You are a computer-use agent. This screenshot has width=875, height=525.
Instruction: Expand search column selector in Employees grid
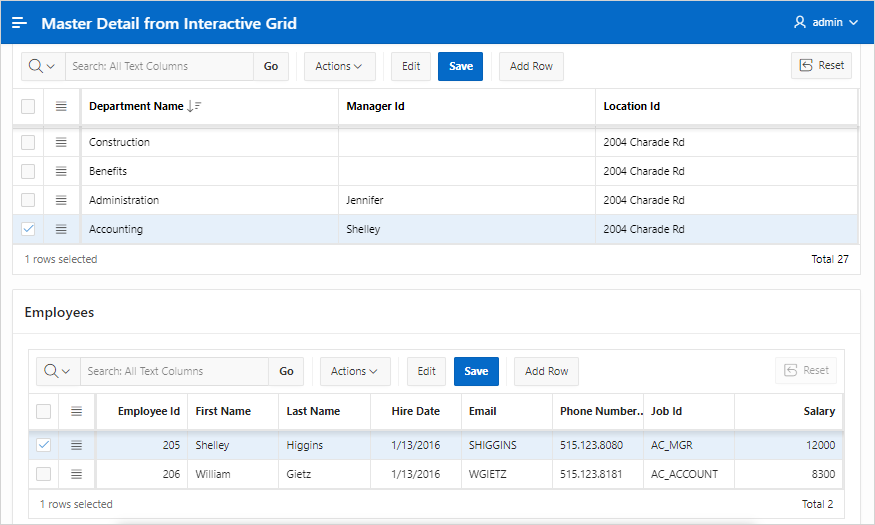point(58,371)
